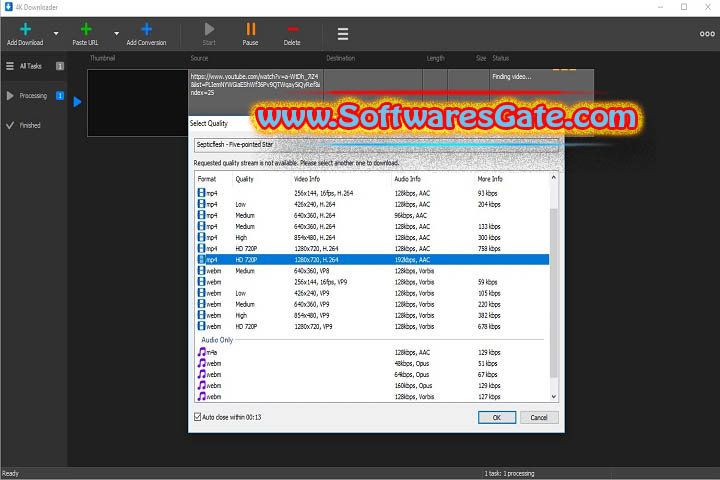Open the hamburger menu in toolbar

point(343,34)
